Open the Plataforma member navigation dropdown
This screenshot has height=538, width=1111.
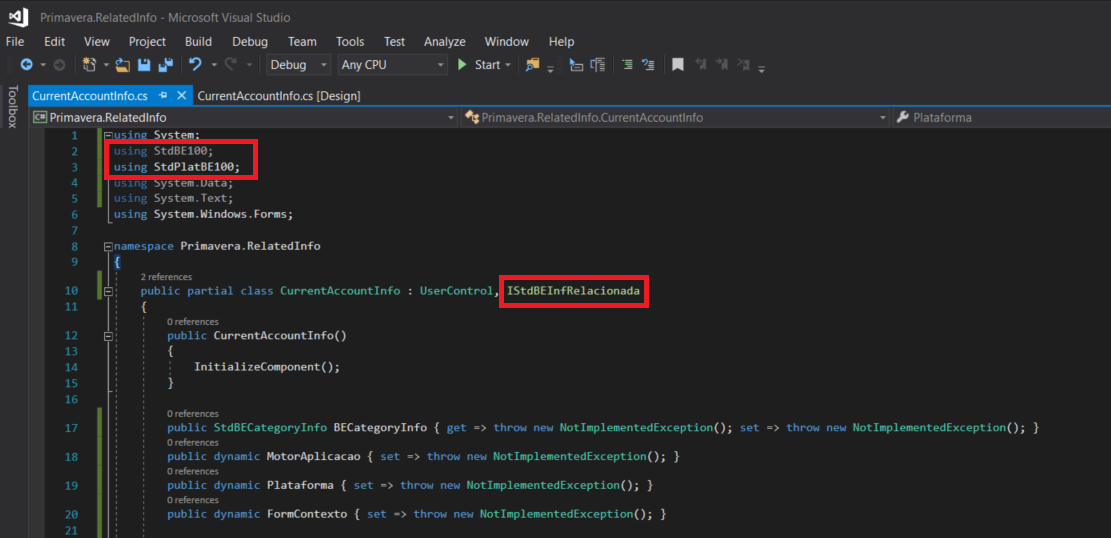[1000, 118]
